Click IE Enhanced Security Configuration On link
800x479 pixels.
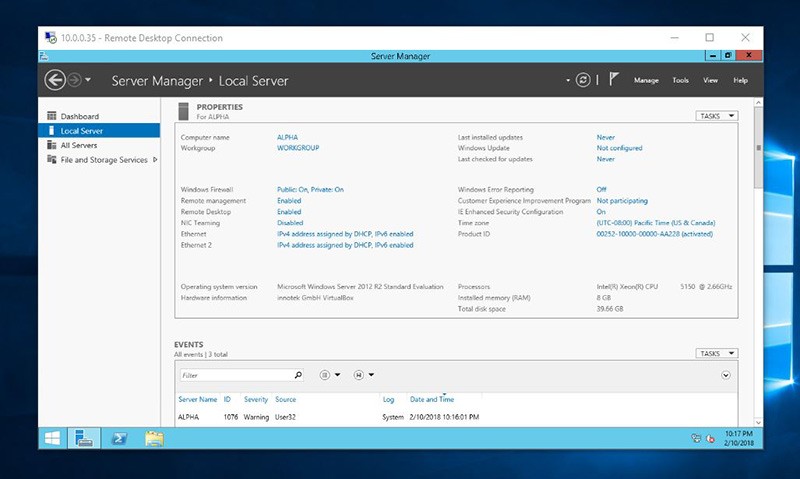pos(601,212)
